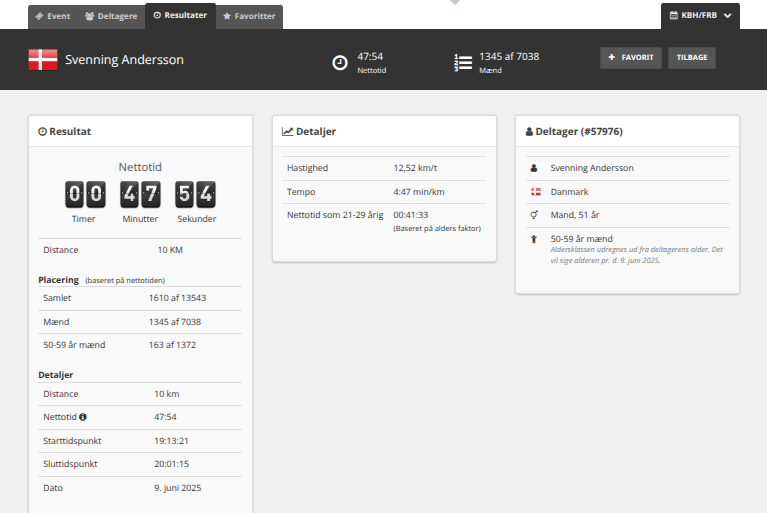
Task: Click the TILBAGE button
Action: pyautogui.click(x=692, y=58)
